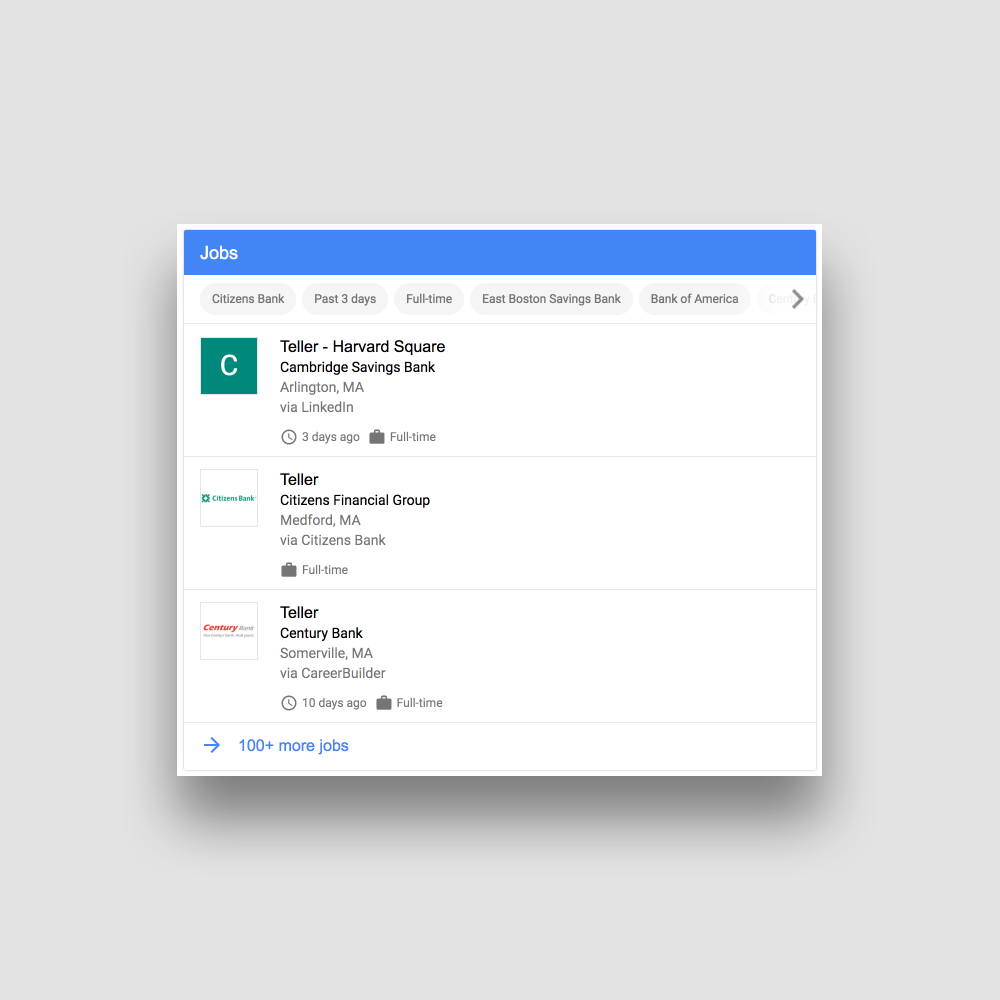Click the Citizens Bank logo thumbnail

[229, 498]
